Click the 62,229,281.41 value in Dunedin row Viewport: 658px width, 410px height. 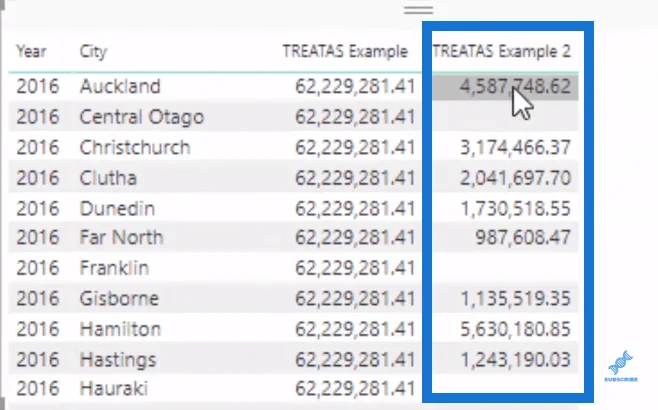click(x=355, y=209)
